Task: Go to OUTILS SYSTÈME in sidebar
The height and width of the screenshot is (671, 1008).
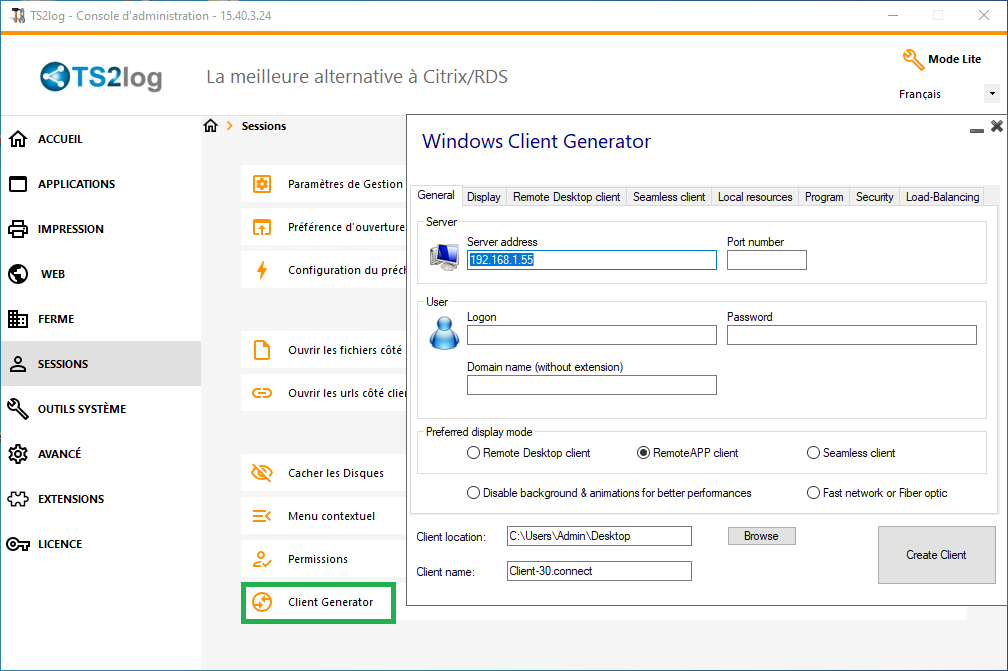Action: point(100,409)
